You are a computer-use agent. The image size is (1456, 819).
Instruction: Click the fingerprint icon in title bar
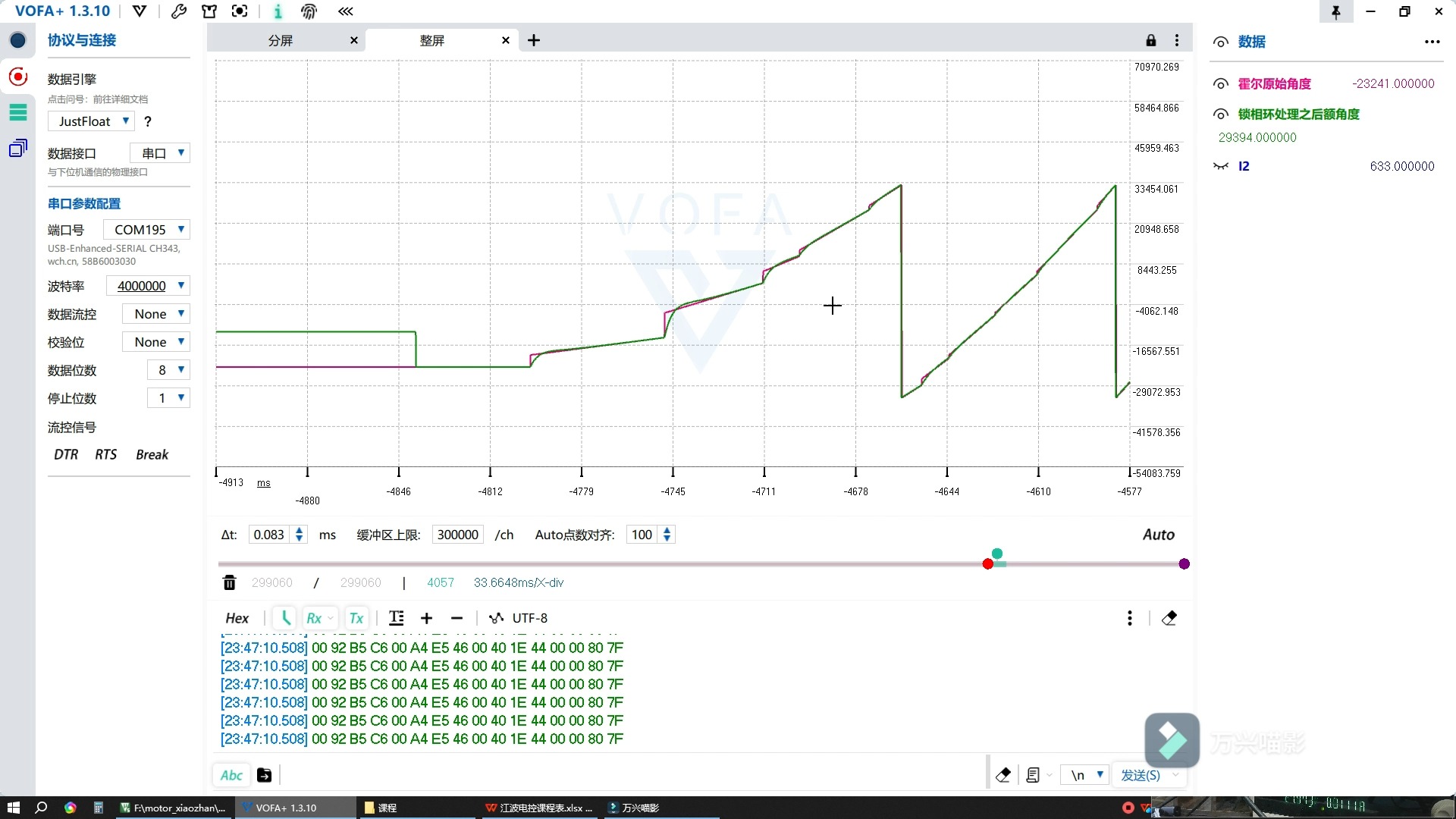point(309,11)
